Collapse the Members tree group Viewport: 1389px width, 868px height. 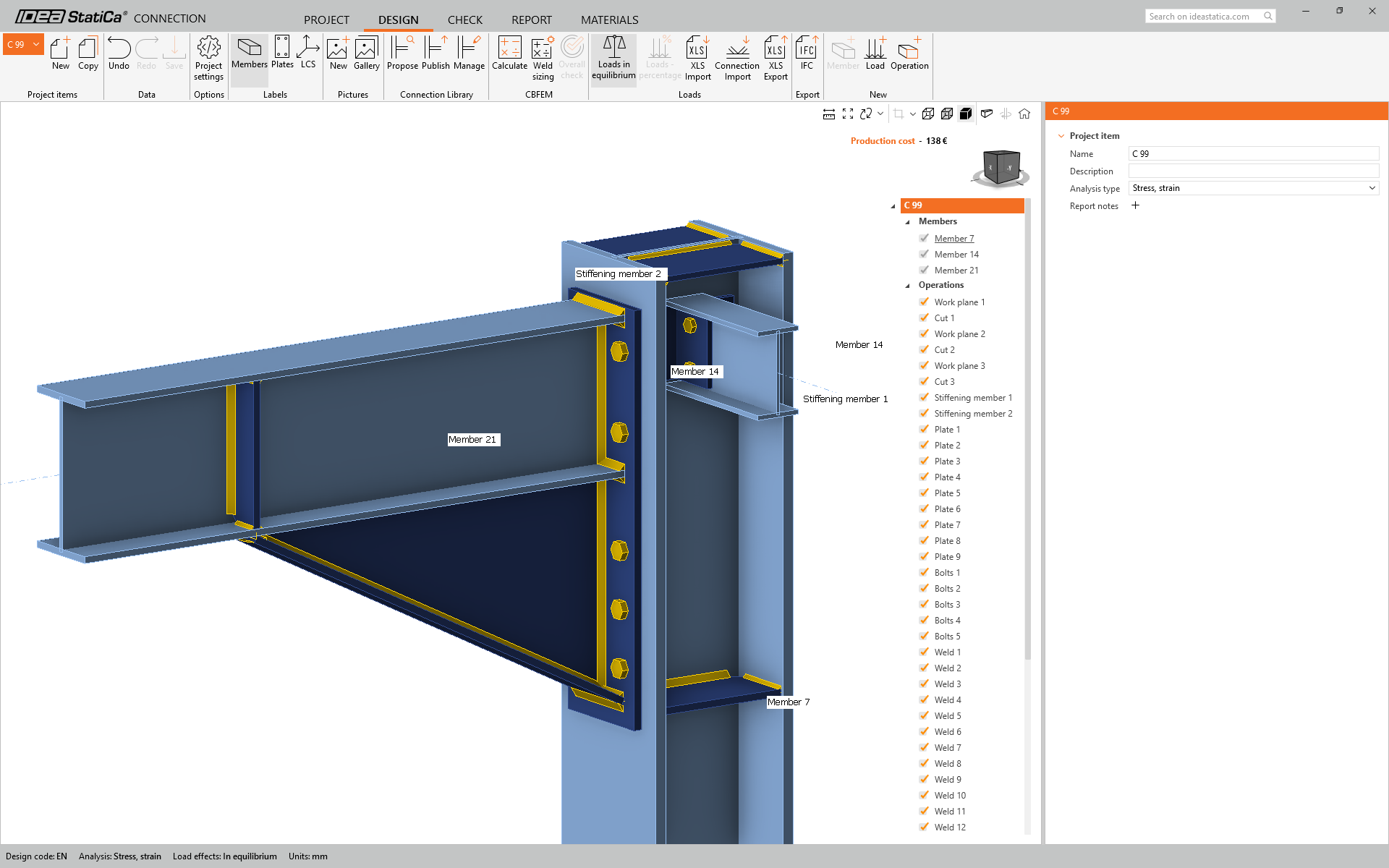(x=907, y=222)
